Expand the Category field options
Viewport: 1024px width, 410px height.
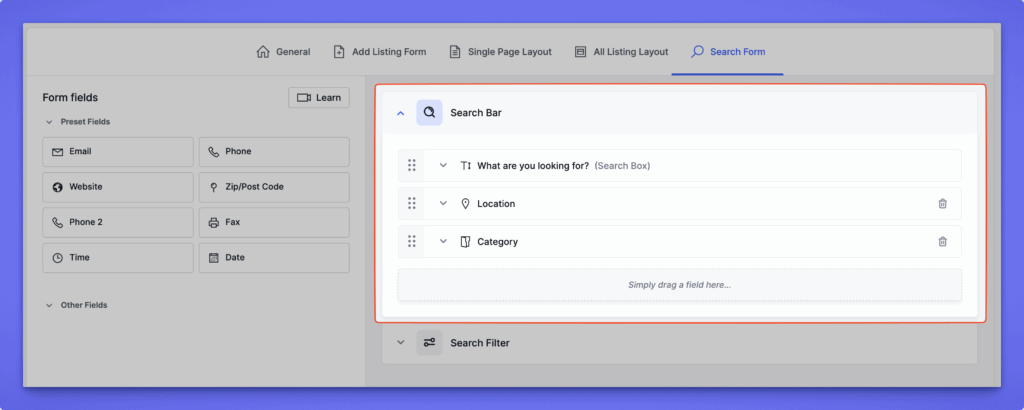pyautogui.click(x=444, y=242)
